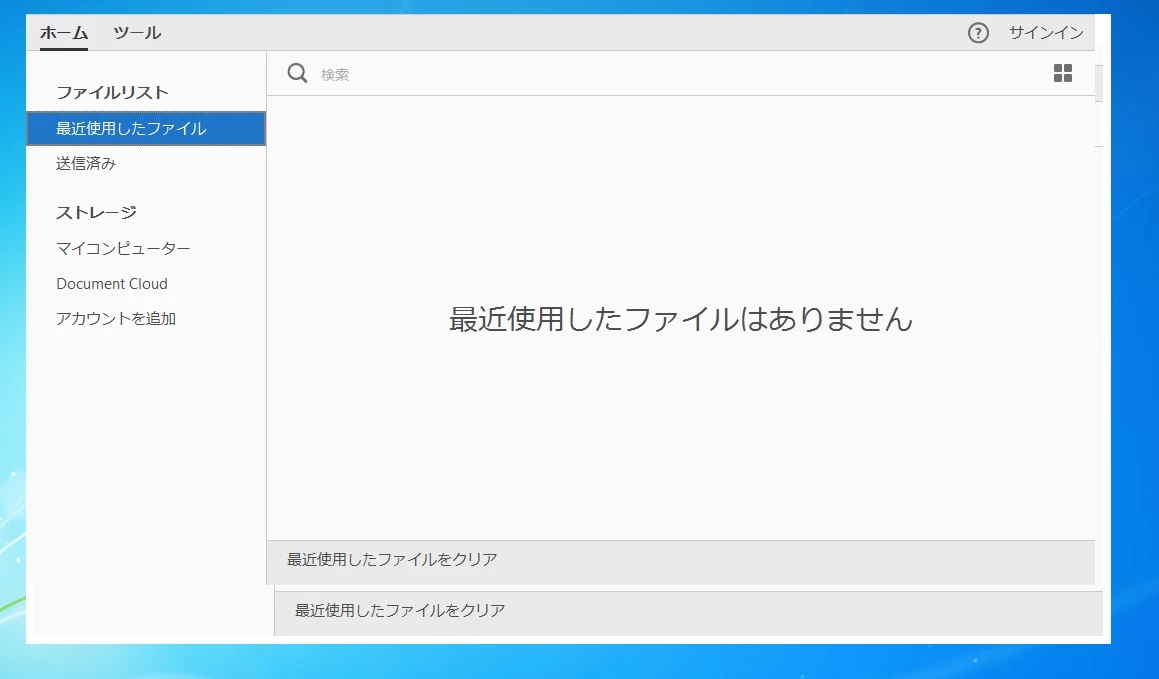
Task: Open マイコンピューター storage
Action: coord(123,249)
